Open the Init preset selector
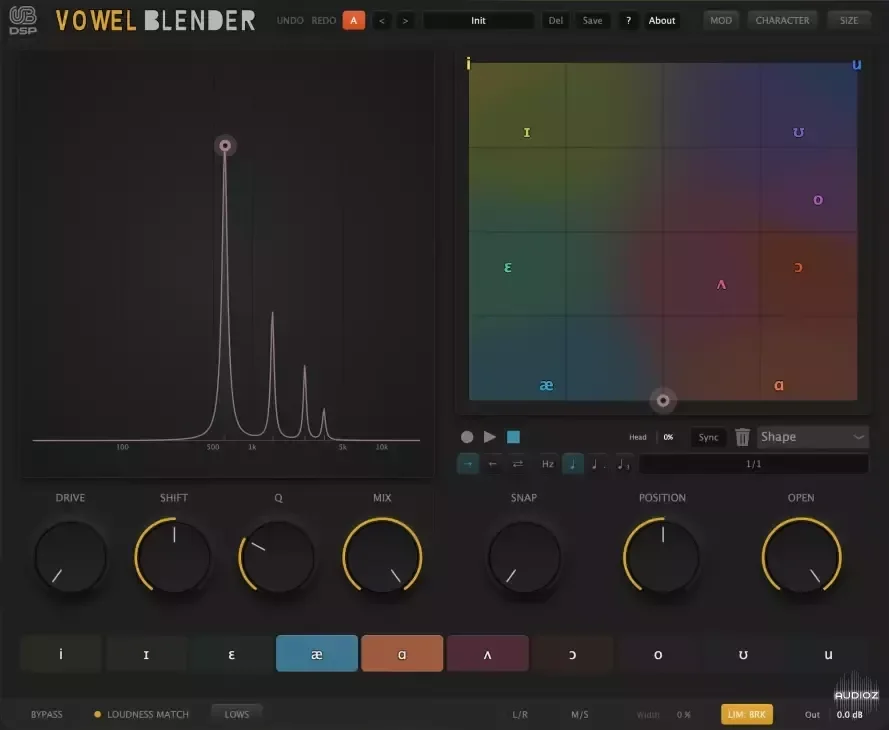 pyautogui.click(x=479, y=20)
